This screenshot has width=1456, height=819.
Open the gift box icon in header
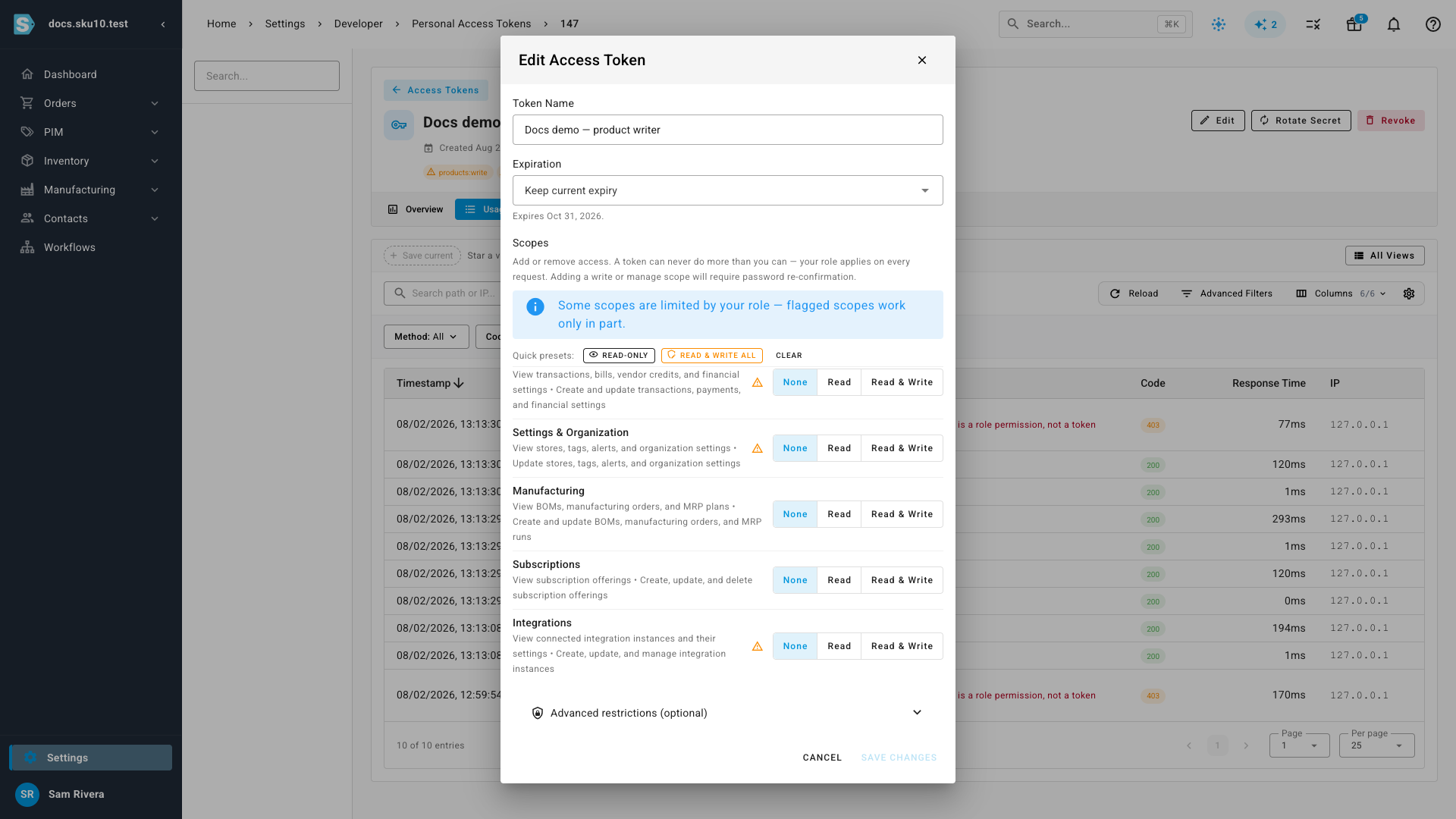1354,24
